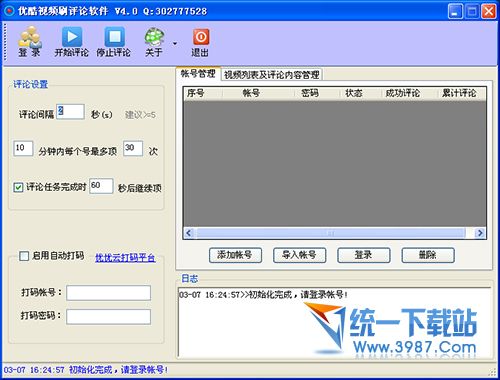Expand the dropdown arrow beside 关于
This screenshot has width=500, height=380.
pos(175,43)
